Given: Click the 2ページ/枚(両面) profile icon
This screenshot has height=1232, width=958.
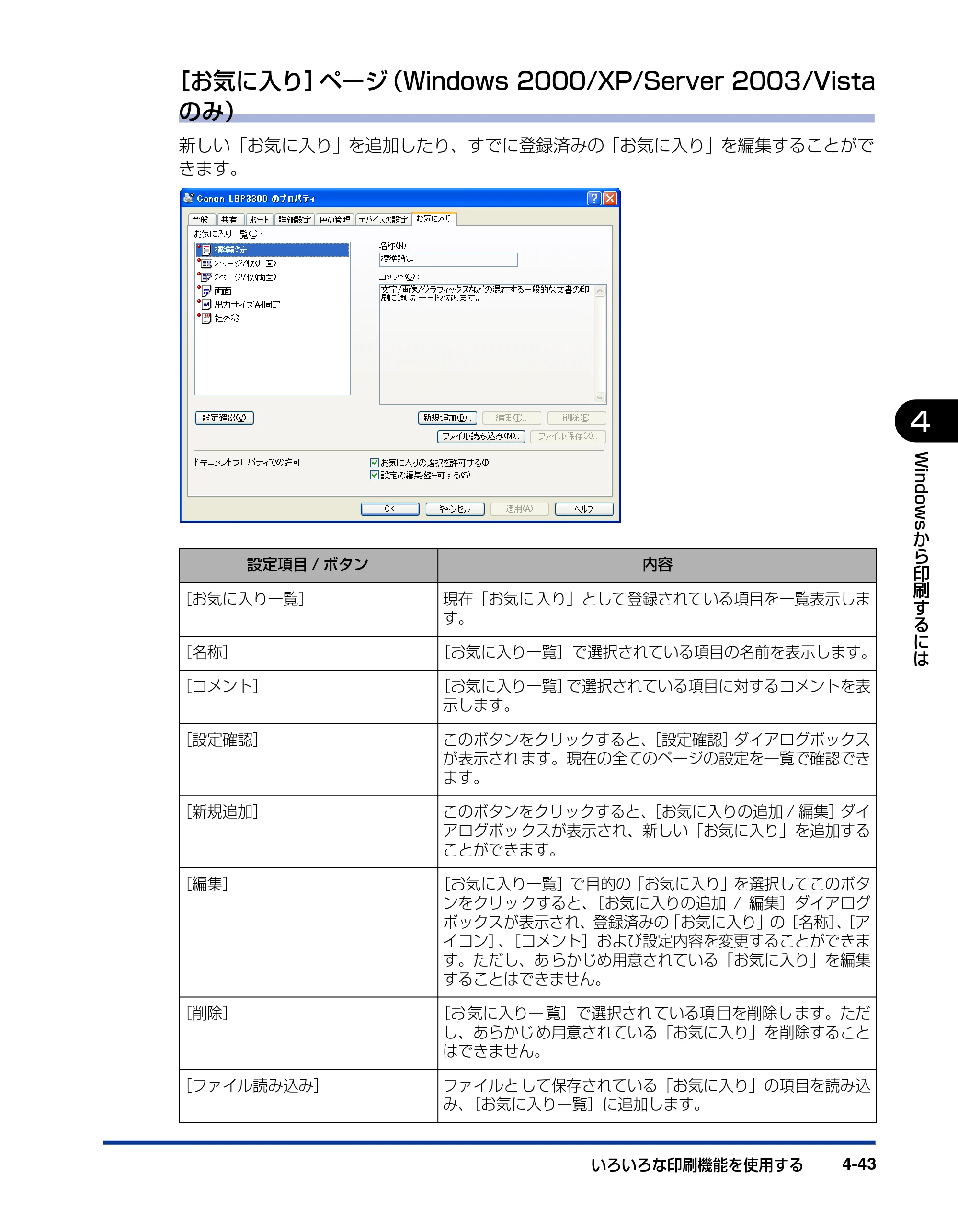Looking at the screenshot, I should coord(206,277).
